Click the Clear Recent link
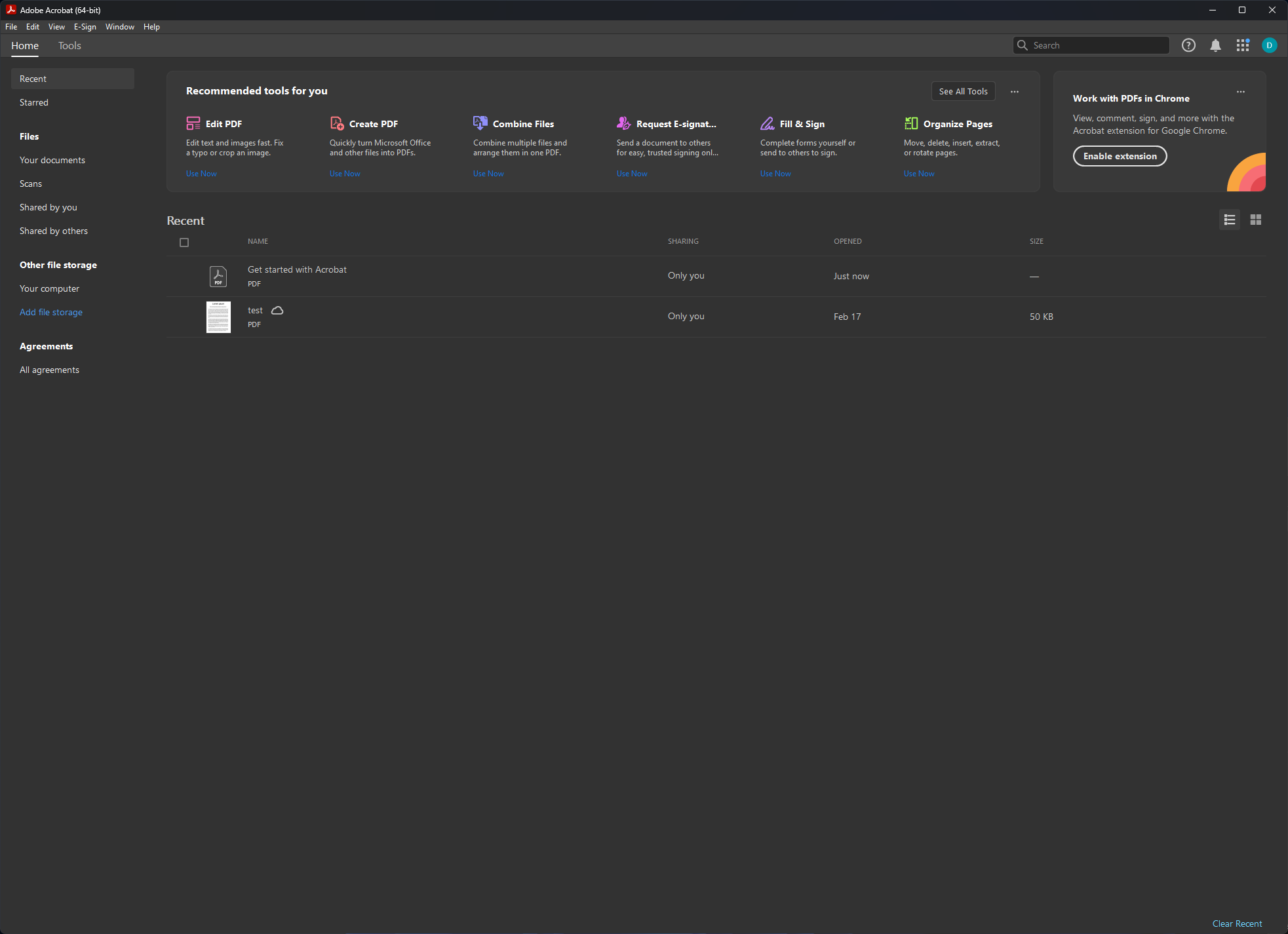 click(x=1237, y=924)
